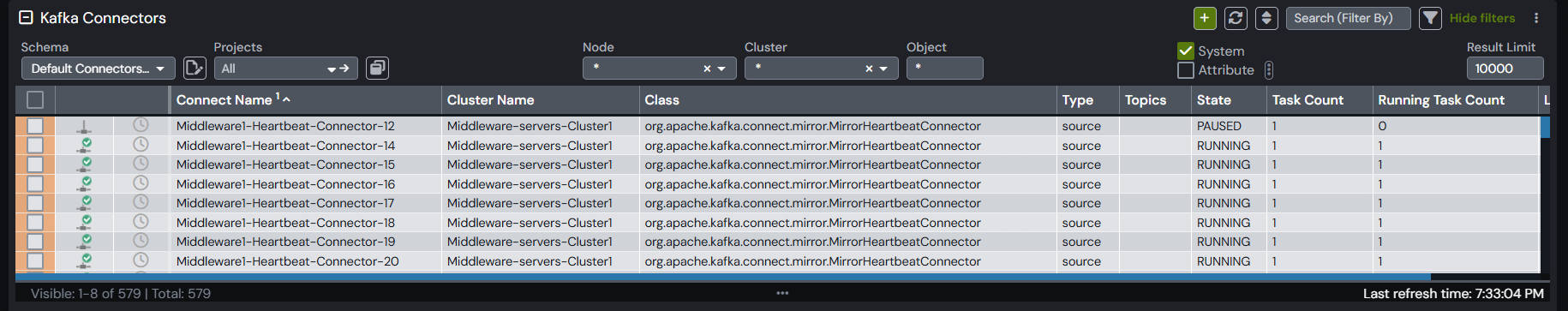
Task: Click the funnel filter icon
Action: point(1430,18)
